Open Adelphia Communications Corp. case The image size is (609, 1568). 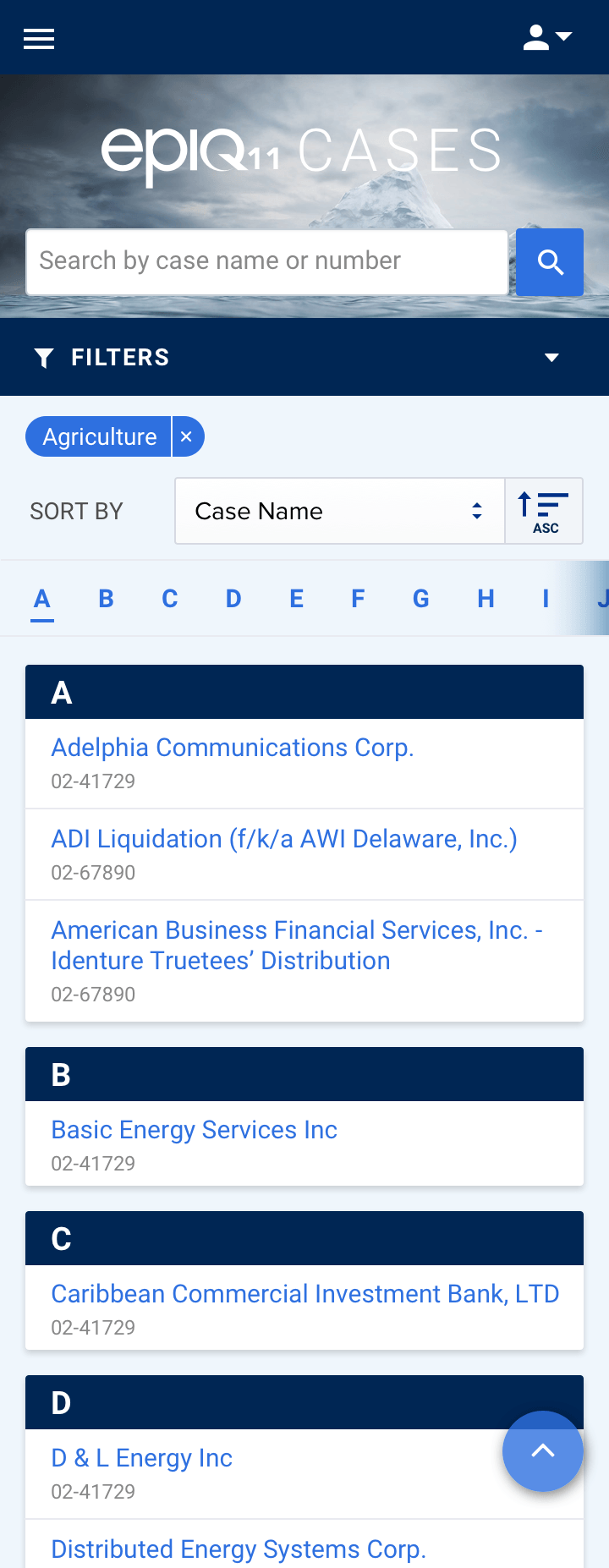(x=233, y=748)
